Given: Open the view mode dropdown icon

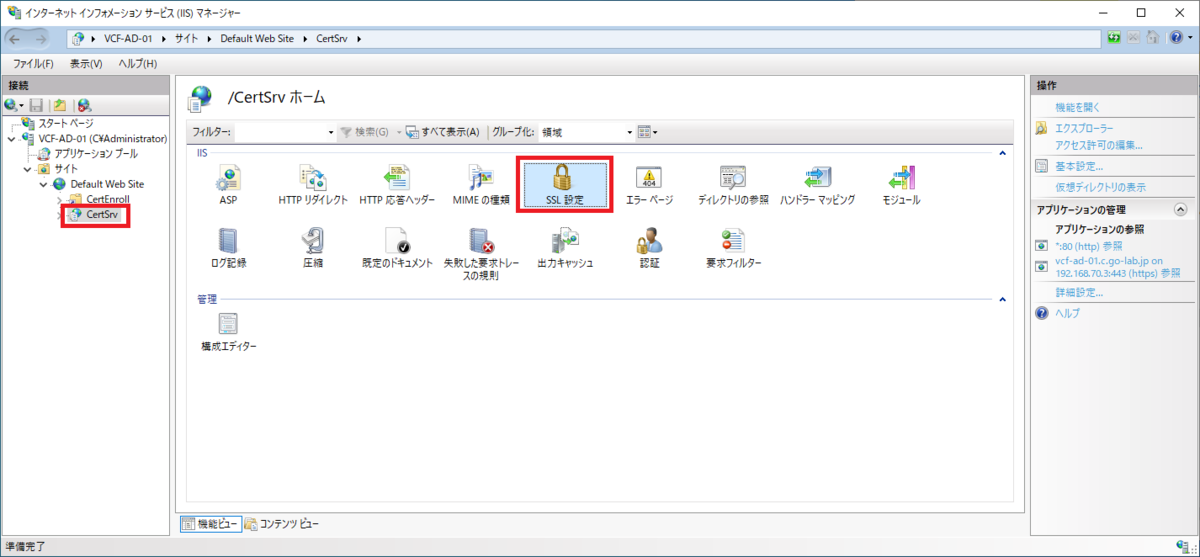Looking at the screenshot, I should point(647,132).
